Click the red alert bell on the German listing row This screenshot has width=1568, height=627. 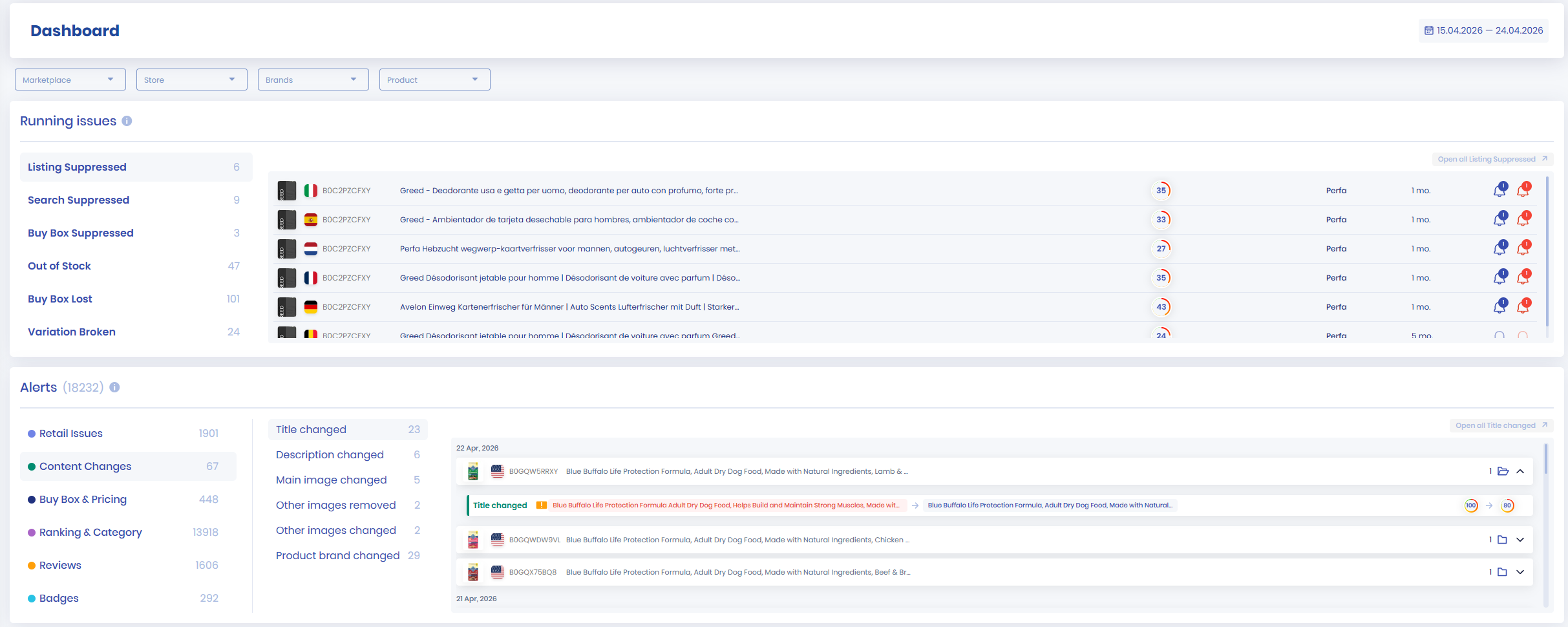(x=1523, y=307)
